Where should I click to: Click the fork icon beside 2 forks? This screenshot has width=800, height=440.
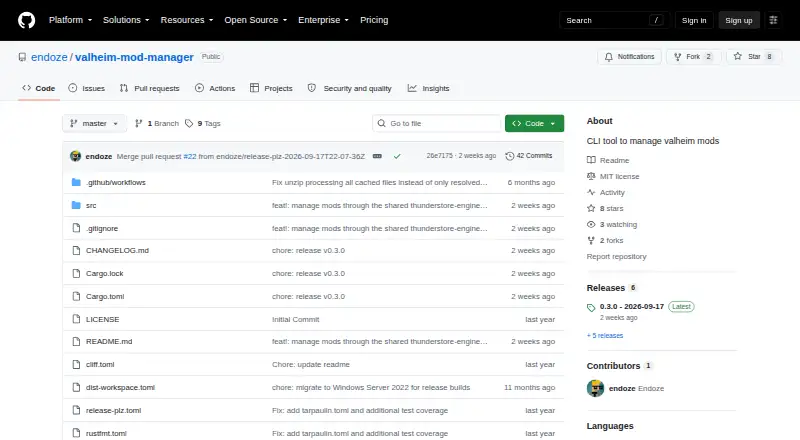(x=591, y=240)
